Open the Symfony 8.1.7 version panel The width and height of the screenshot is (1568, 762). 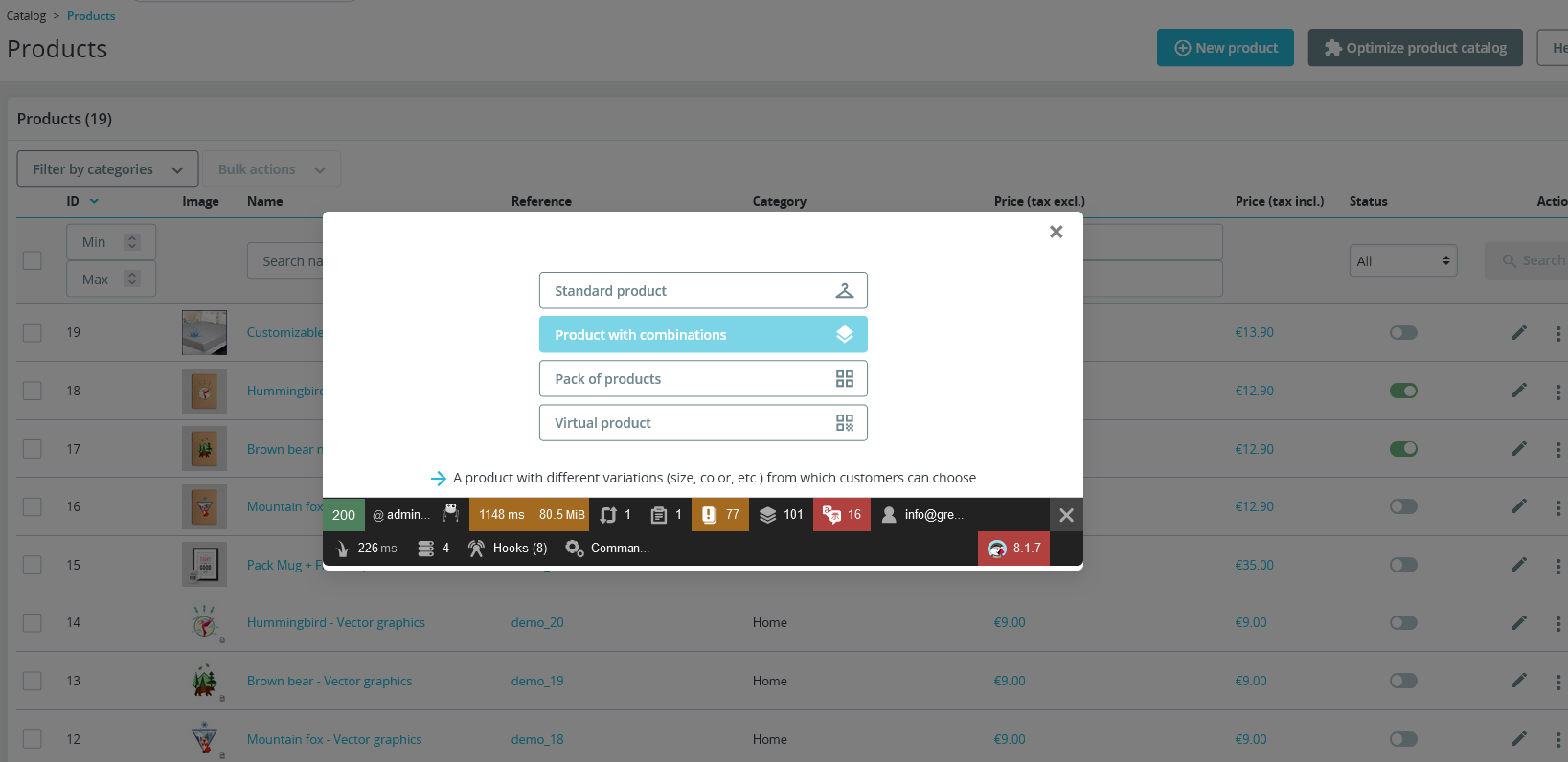1014,549
